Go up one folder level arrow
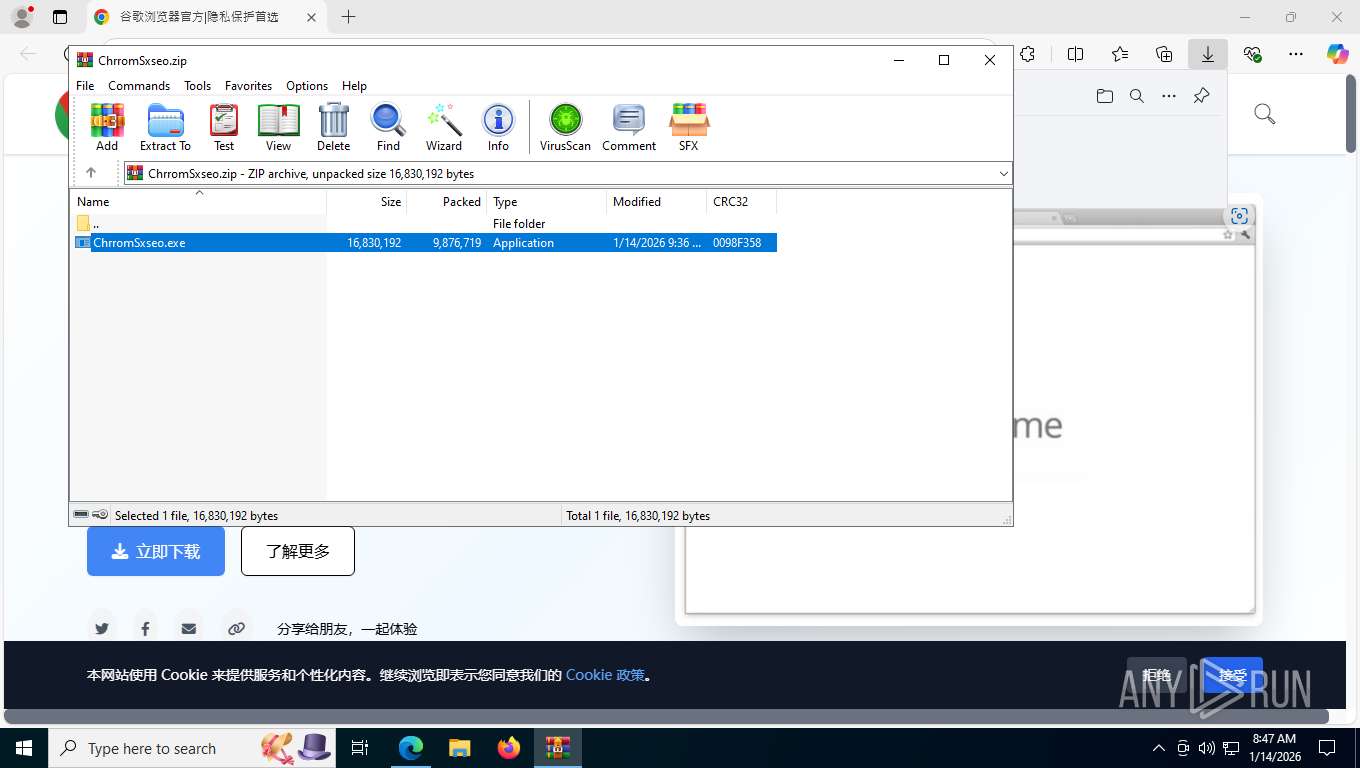 point(91,173)
